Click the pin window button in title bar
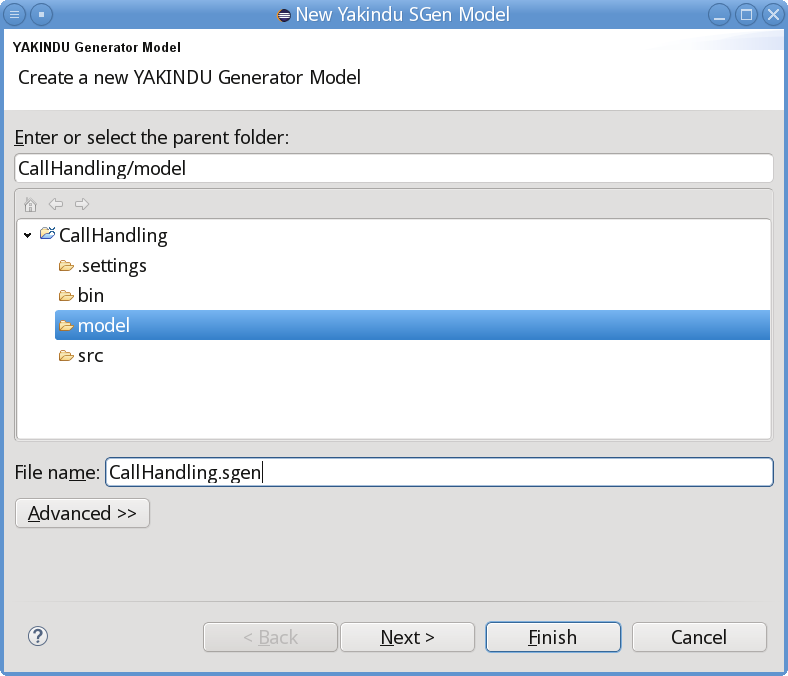This screenshot has height=676, width=788. coord(41,15)
